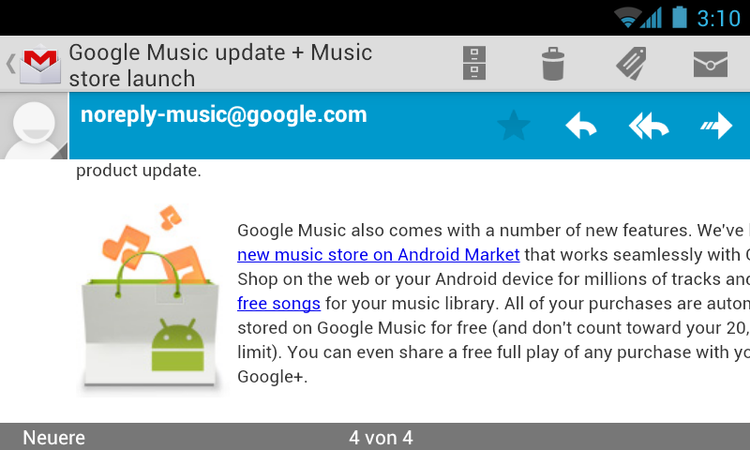The height and width of the screenshot is (450, 750).
Task: Tap the Gmail logo to go back
Action: point(41,64)
